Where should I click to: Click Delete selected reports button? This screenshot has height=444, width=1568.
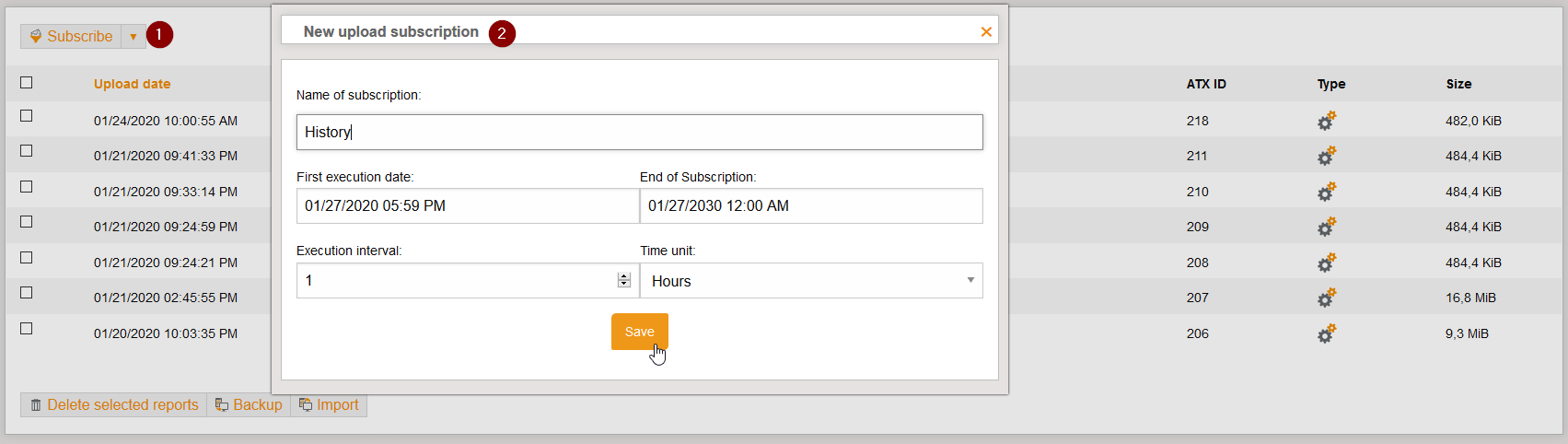pos(114,405)
